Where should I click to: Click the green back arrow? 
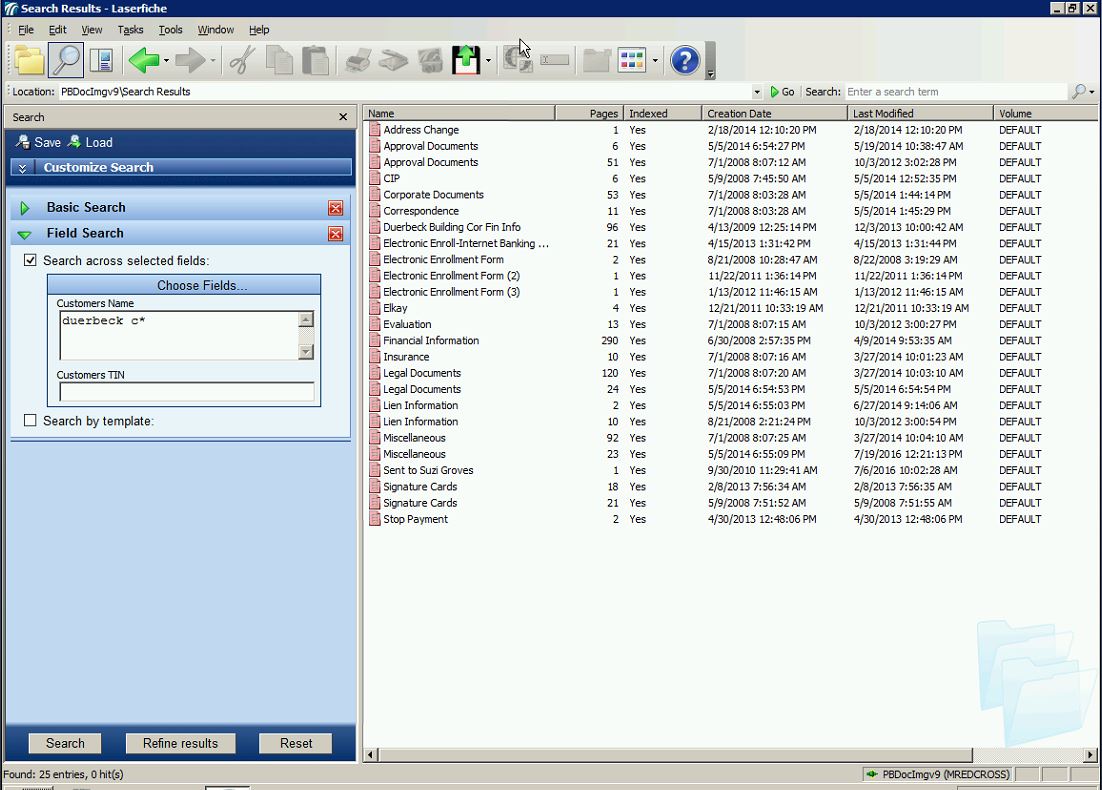coord(143,61)
